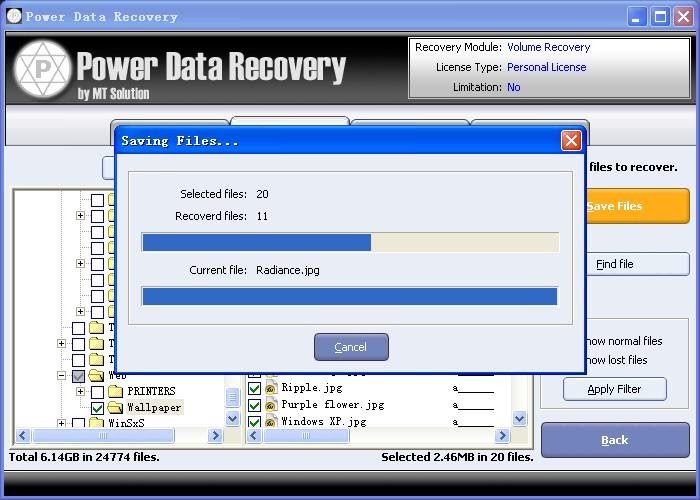Screen dimensions: 700x500
Task: Toggle the partially checked Web folder checkbox
Action: [79, 376]
